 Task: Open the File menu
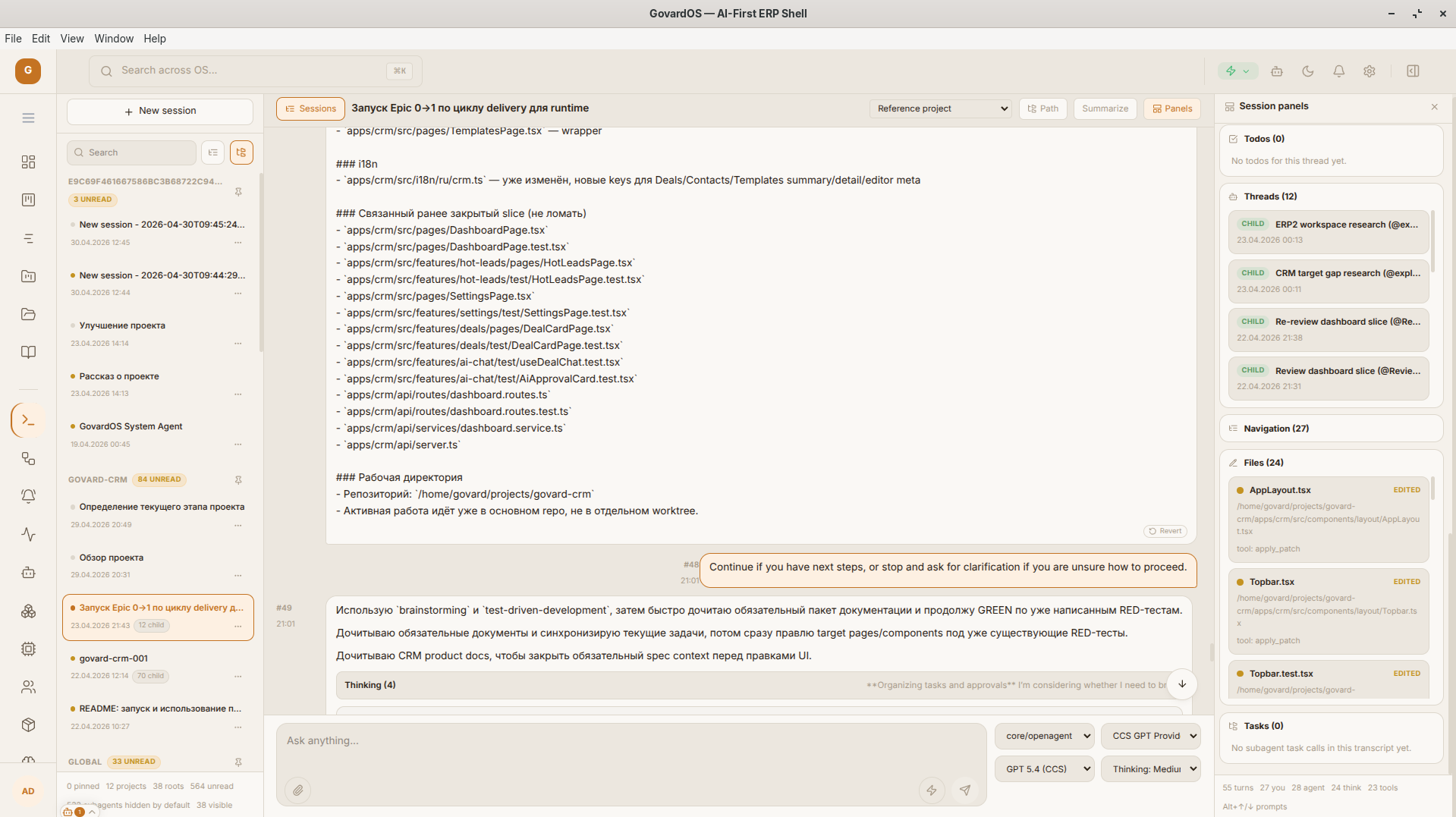click(x=13, y=39)
